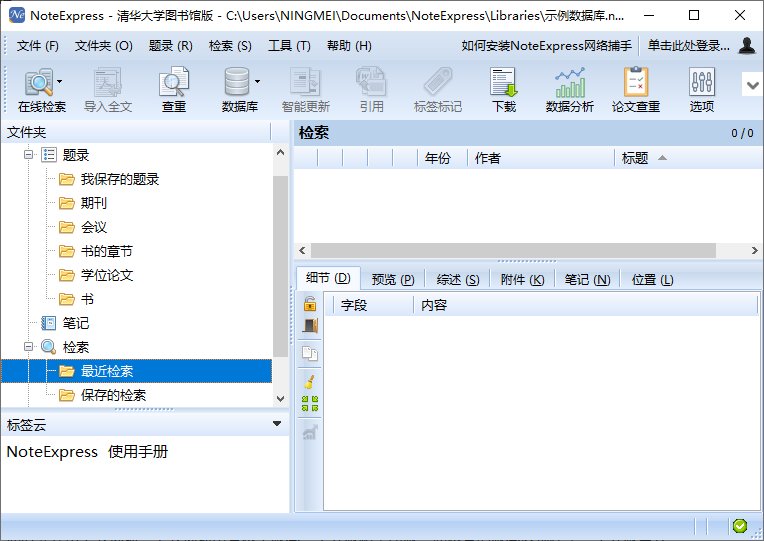The height and width of the screenshot is (541, 764).
Task: Click folder tree scroll down arrow
Action: [x=280, y=398]
